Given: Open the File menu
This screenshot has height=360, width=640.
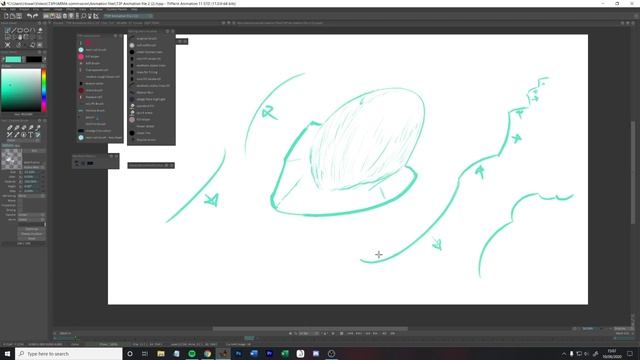Looking at the screenshot, I should (x=4, y=9).
